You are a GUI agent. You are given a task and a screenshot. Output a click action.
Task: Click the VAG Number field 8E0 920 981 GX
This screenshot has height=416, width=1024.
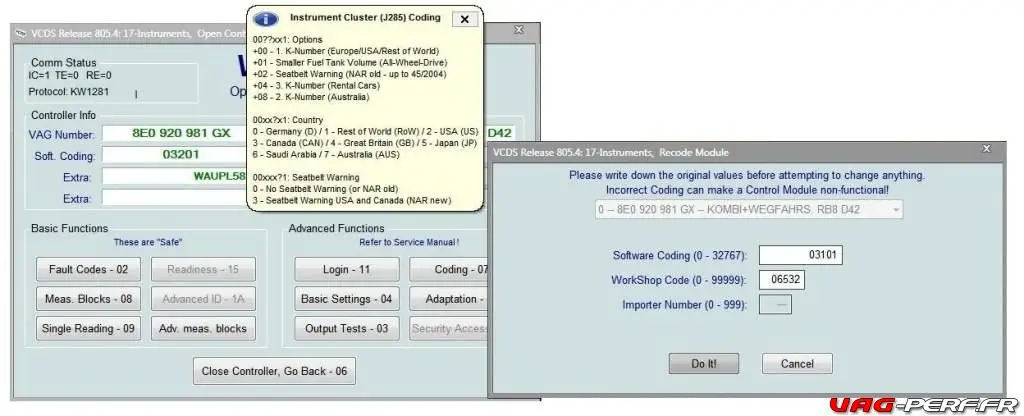coord(175,133)
